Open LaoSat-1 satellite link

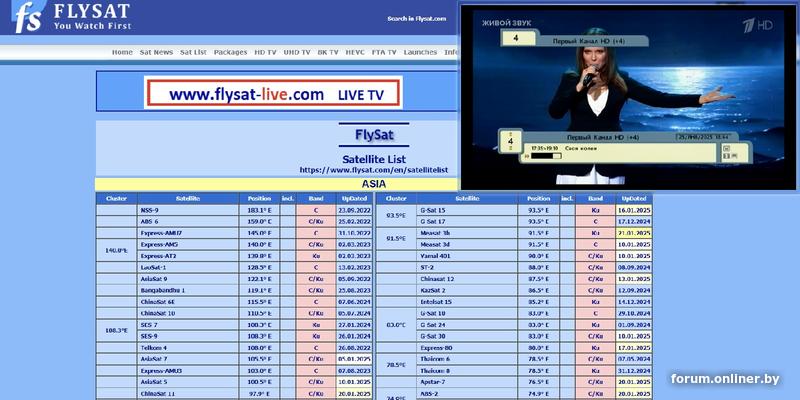pos(154,267)
